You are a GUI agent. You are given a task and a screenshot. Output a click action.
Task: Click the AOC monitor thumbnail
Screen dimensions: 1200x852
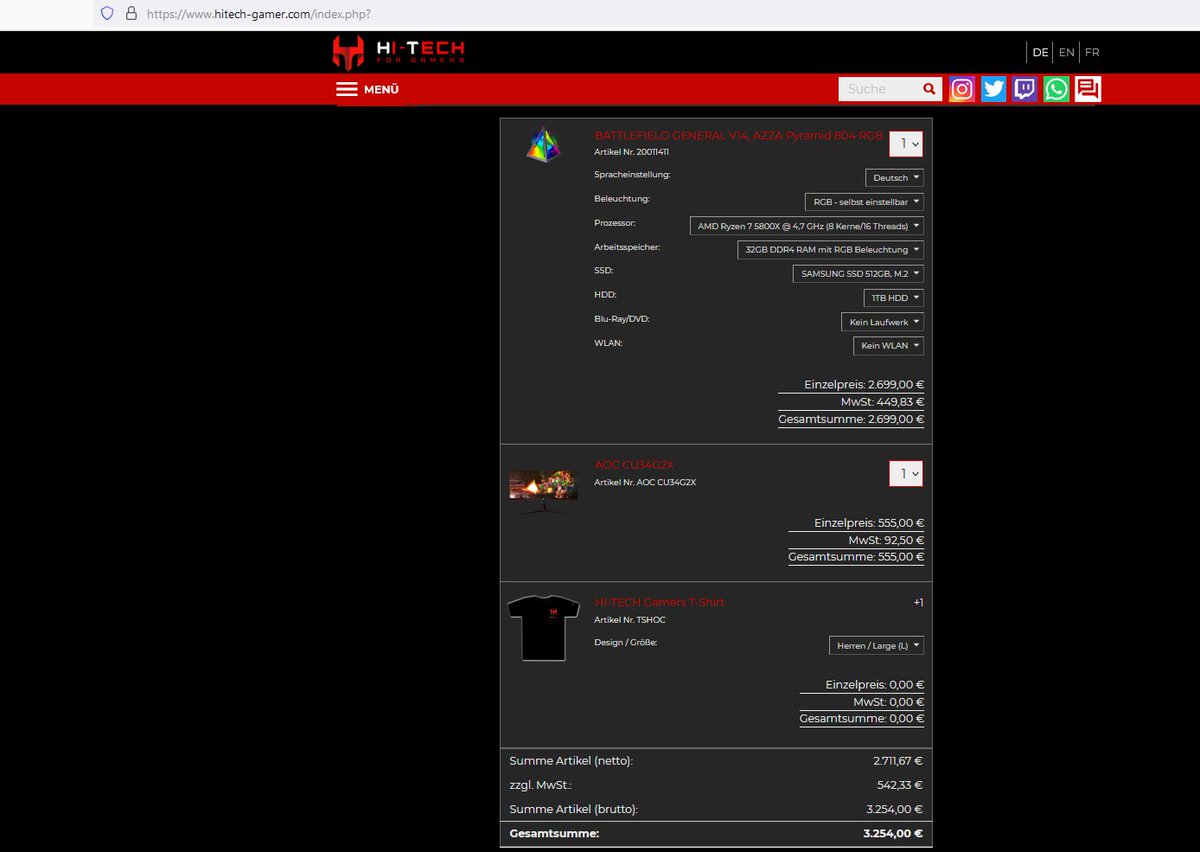pyautogui.click(x=543, y=491)
